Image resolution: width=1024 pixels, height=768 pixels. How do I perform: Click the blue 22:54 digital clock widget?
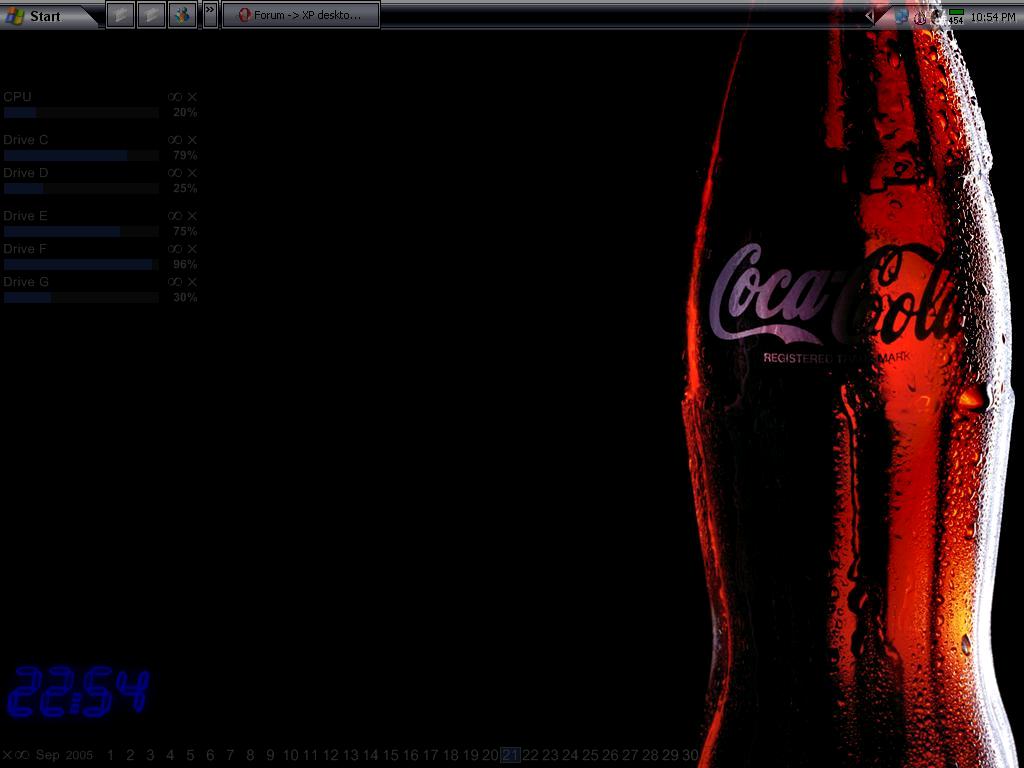pyautogui.click(x=78, y=692)
